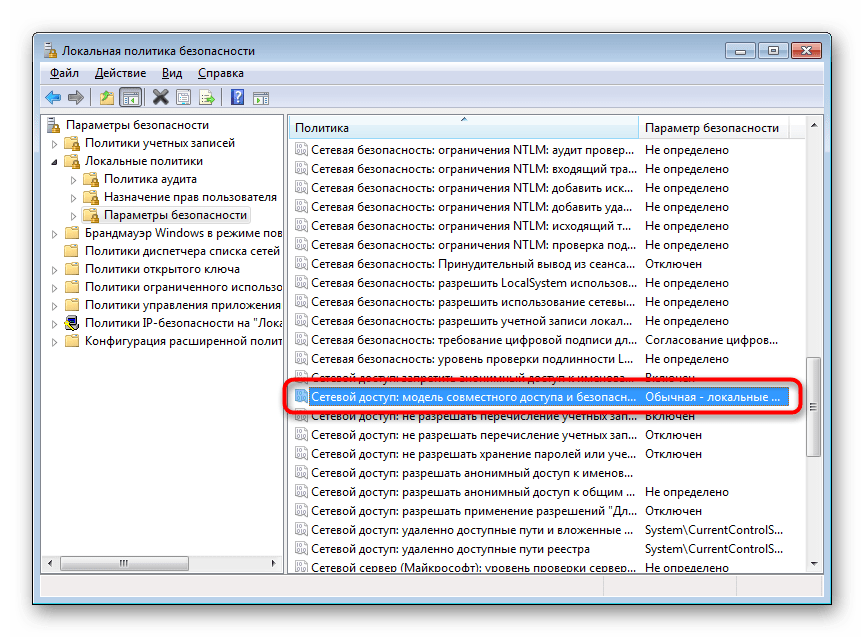Expand the Политики учетных записей node
This screenshot has width=864, height=637.
coord(55,143)
